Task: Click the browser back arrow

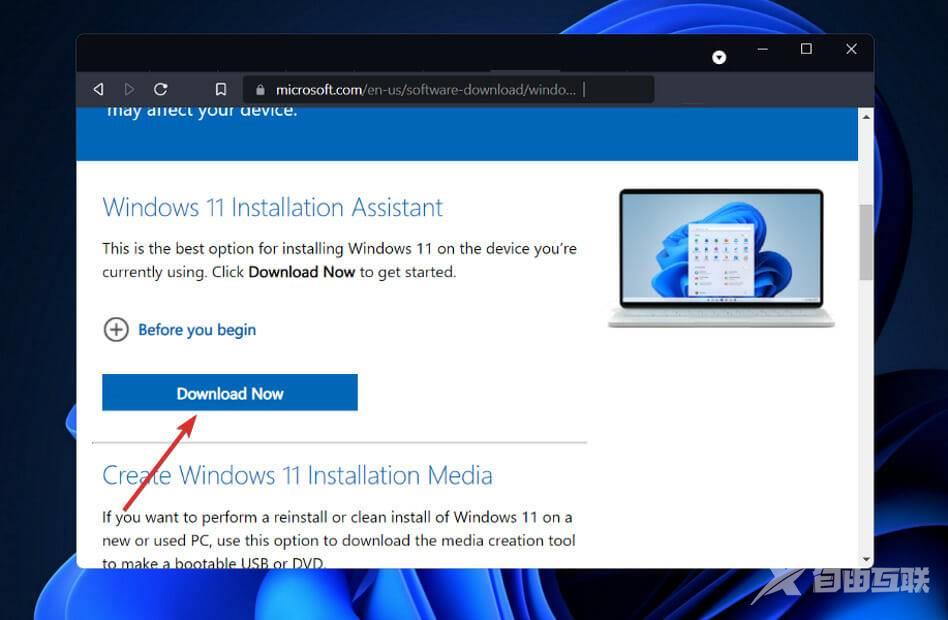Action: tap(97, 89)
